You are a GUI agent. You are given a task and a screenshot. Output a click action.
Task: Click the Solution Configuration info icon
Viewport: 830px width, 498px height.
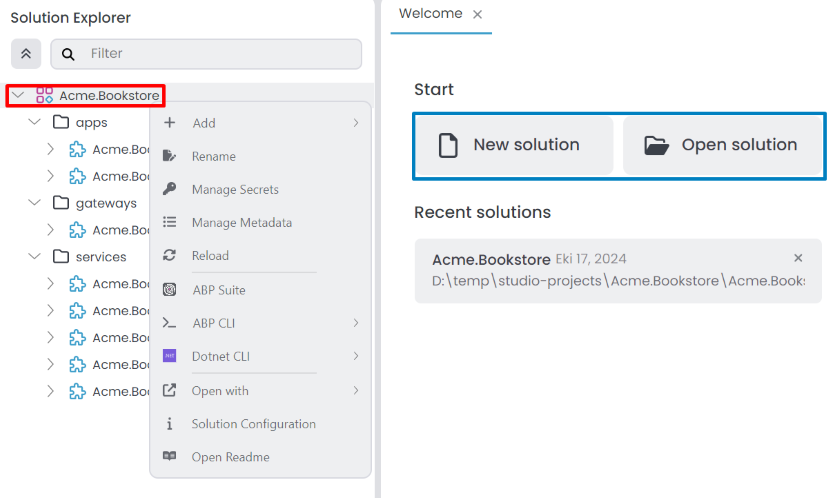(170, 424)
